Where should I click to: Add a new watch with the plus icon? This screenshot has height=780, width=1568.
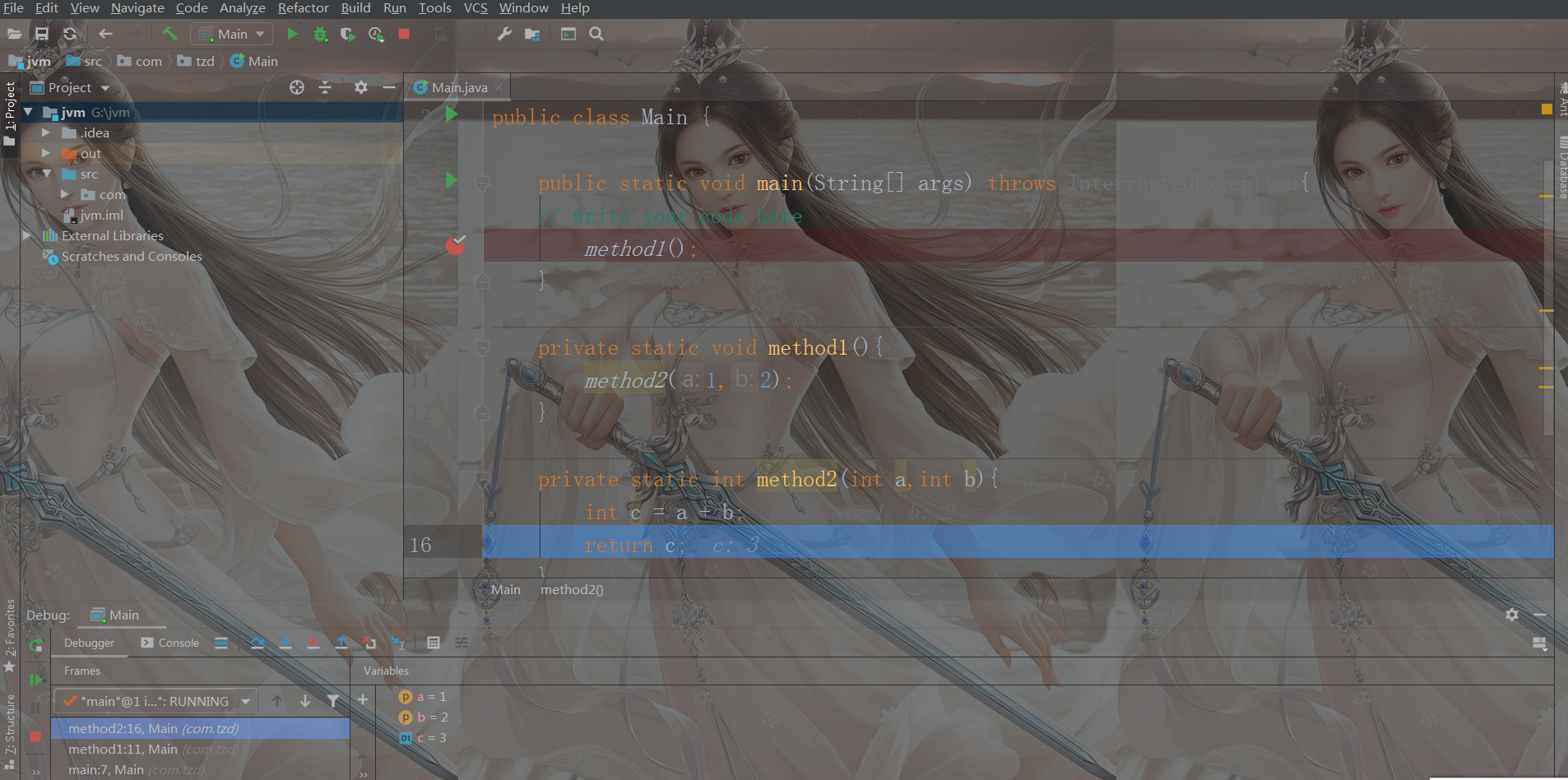[x=363, y=700]
